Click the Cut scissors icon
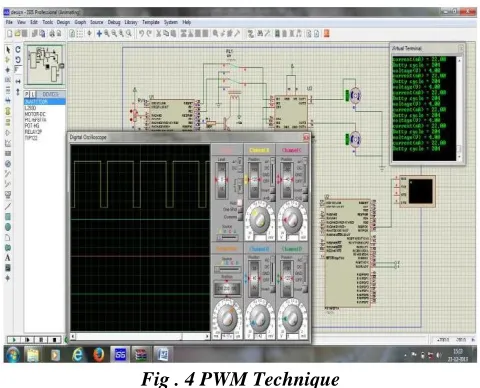The image size is (480, 388). point(159,33)
